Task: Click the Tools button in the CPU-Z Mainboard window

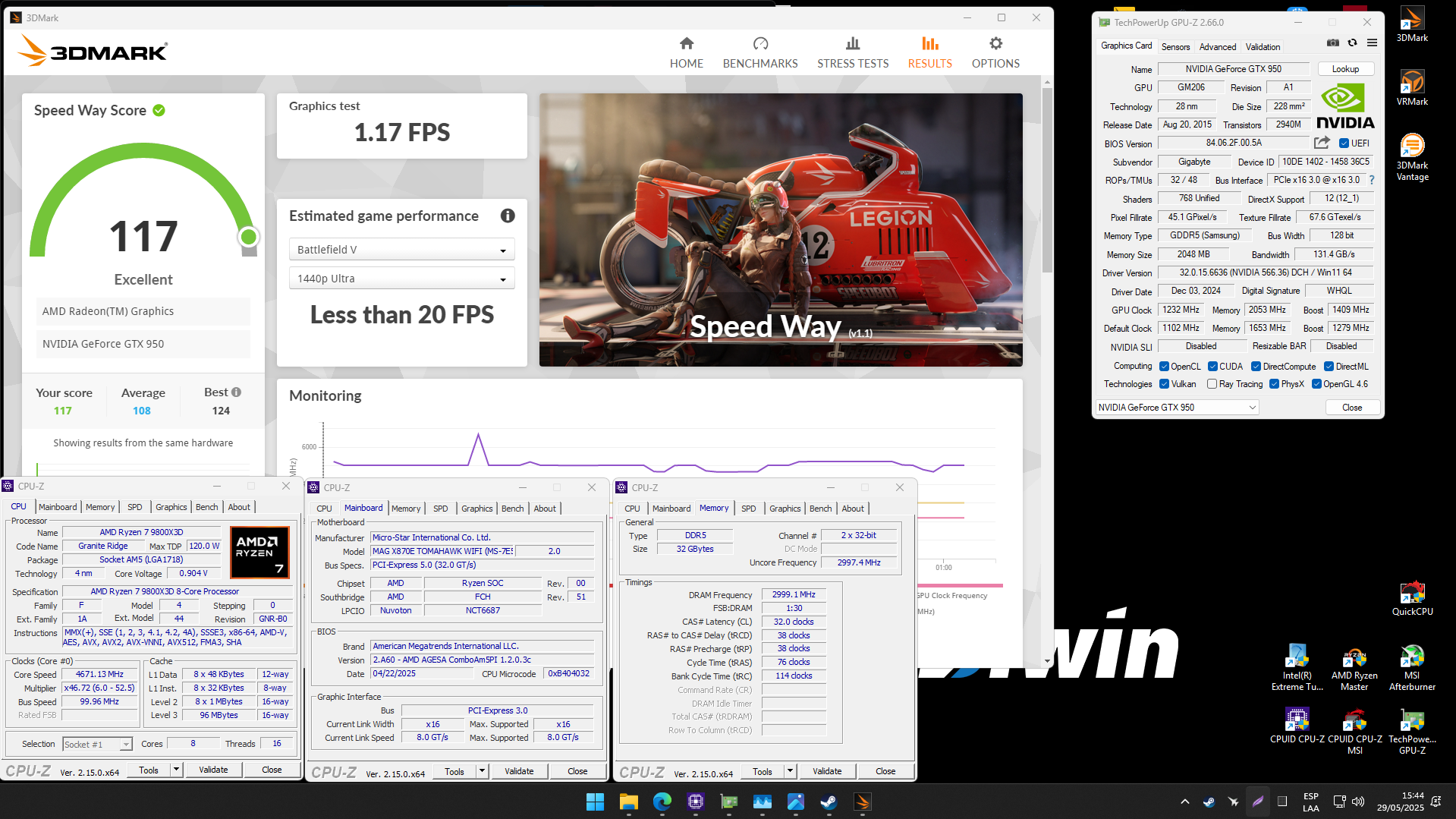Action: tap(454, 771)
